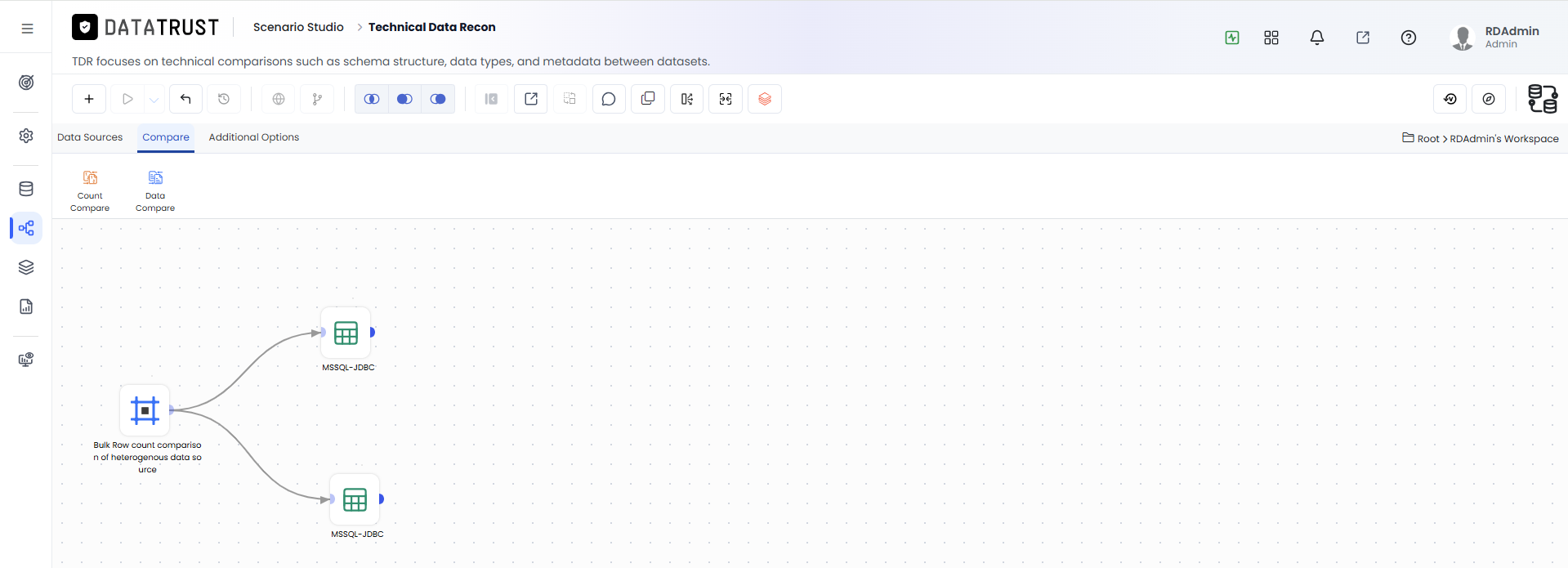Click Scenario Studio breadcrumb link
Image resolution: width=1568 pixels, height=568 pixels.
tap(298, 27)
